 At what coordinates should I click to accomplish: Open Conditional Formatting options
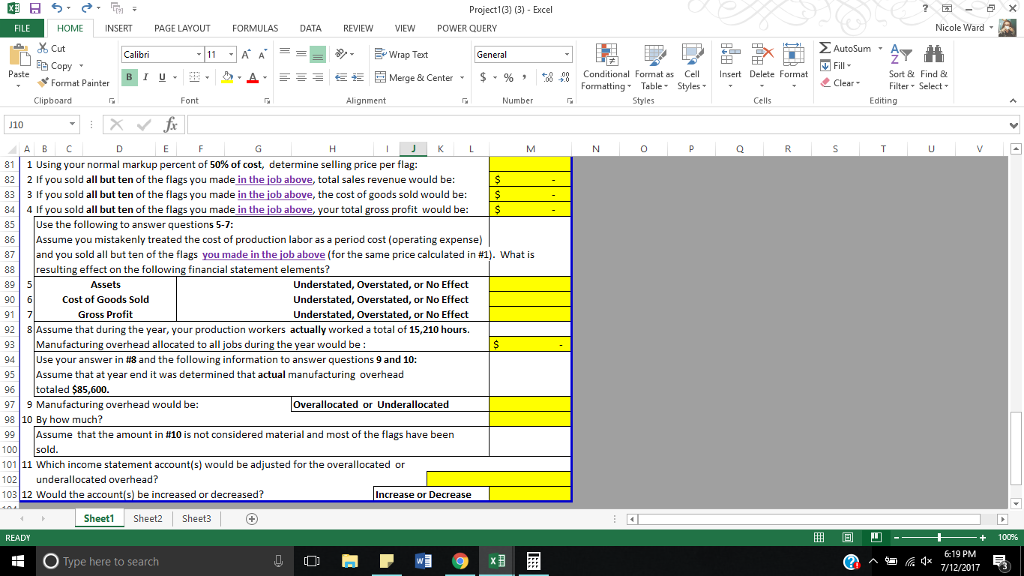click(605, 70)
